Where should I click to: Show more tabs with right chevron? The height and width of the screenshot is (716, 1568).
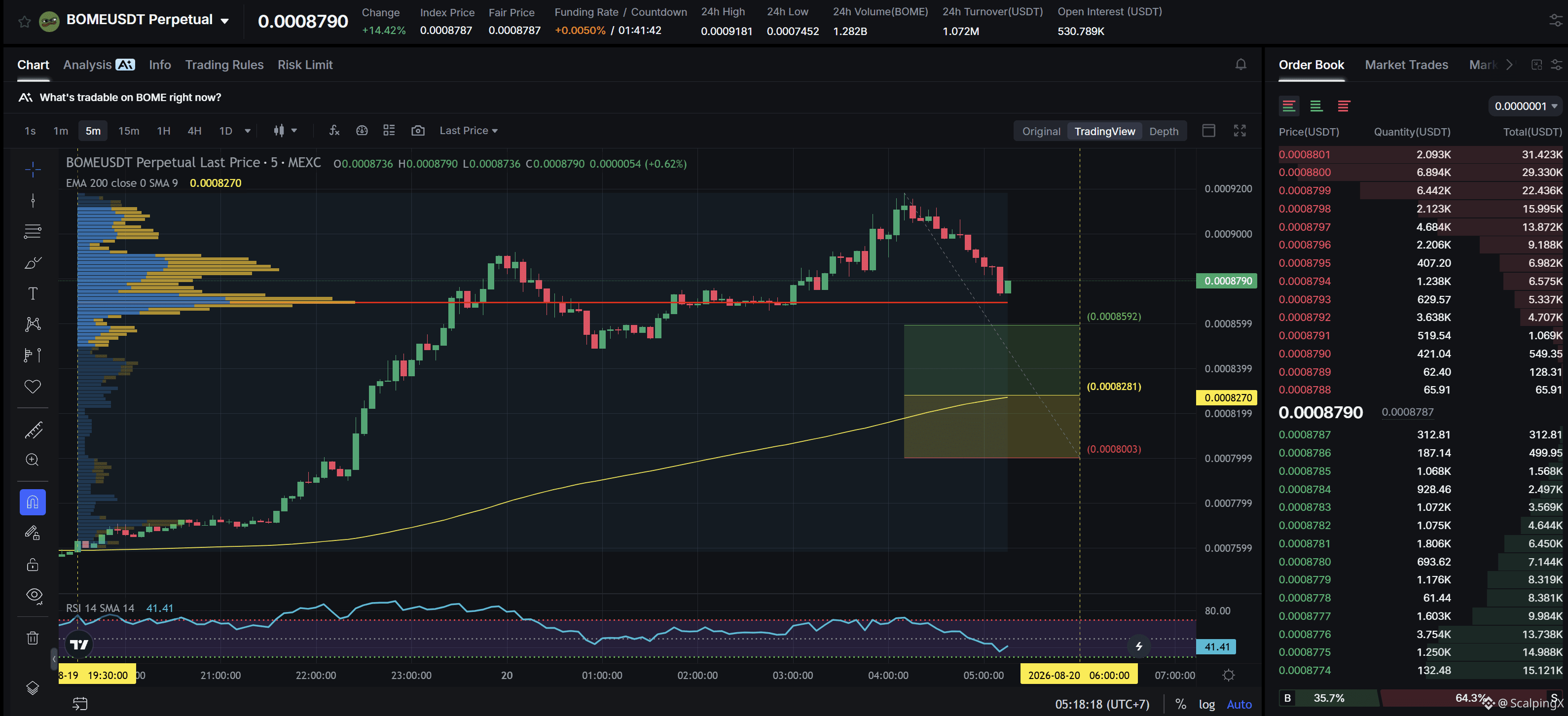point(1509,65)
